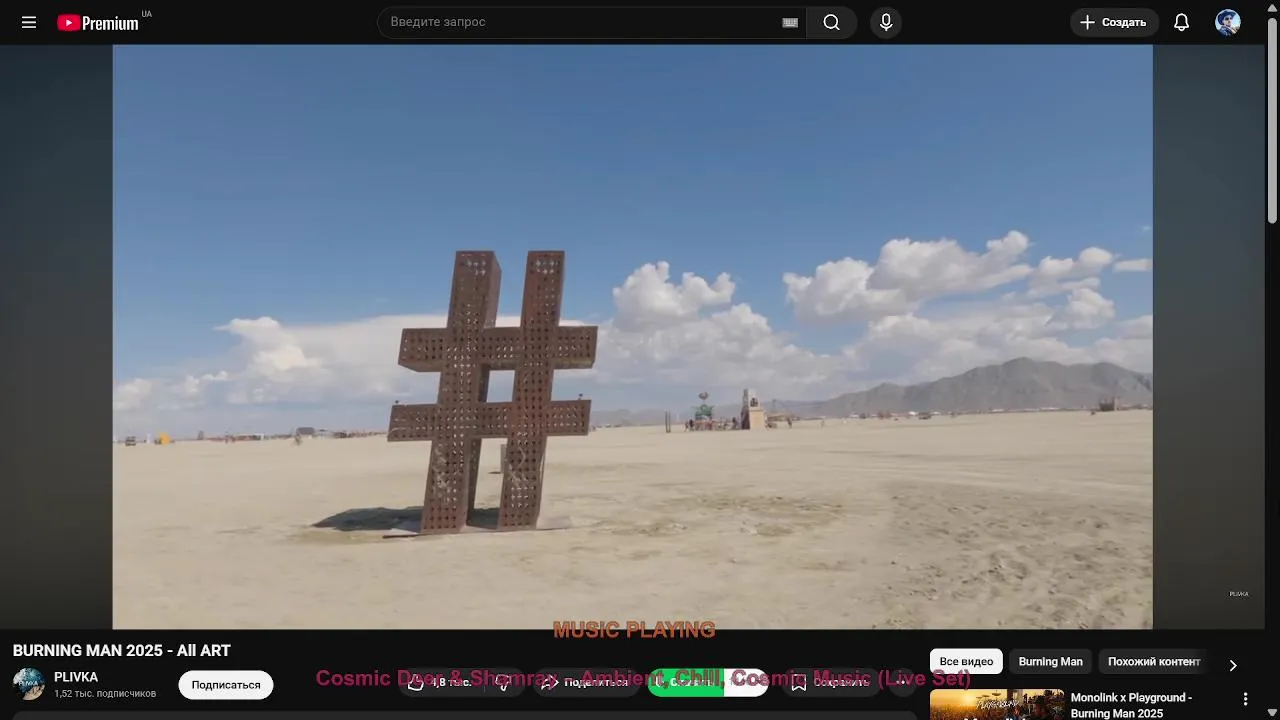Image resolution: width=1280 pixels, height=720 pixels.
Task: Open the on-screen keyboard in search box
Action: 790,22
